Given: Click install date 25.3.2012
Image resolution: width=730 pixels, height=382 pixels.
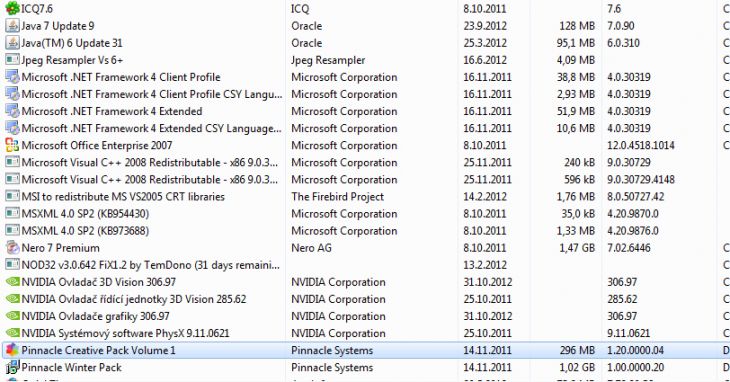Looking at the screenshot, I should 485,43.
